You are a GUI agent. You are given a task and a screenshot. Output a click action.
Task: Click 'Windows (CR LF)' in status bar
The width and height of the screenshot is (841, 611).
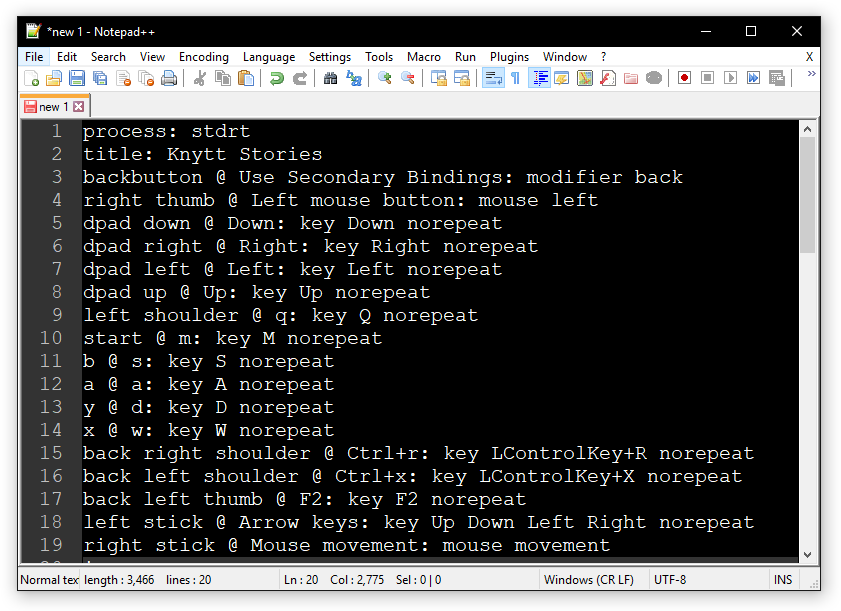point(589,580)
